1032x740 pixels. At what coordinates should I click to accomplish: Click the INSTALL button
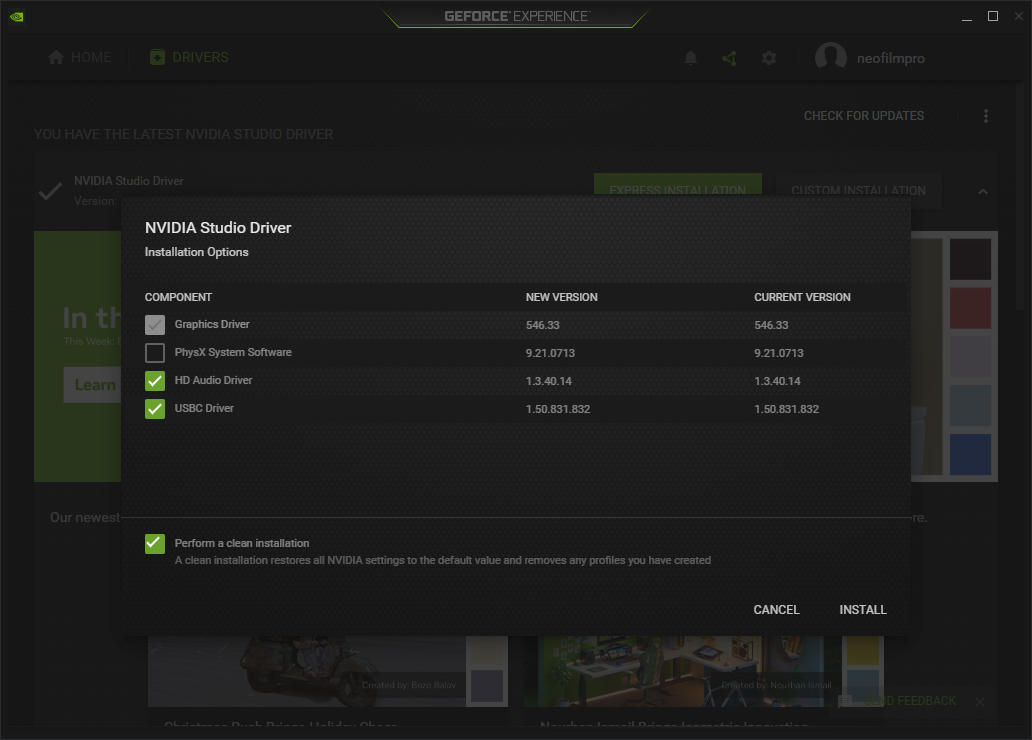(x=862, y=610)
